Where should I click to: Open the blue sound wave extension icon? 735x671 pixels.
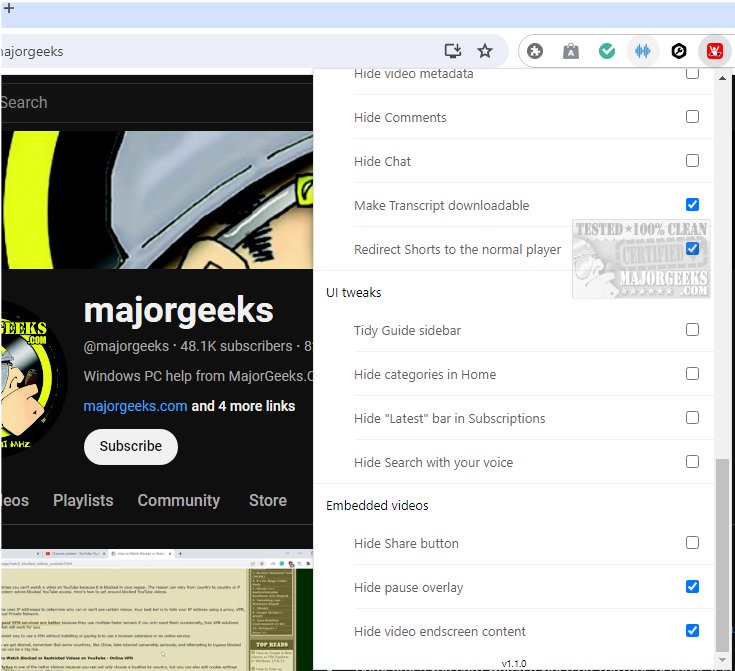click(643, 51)
